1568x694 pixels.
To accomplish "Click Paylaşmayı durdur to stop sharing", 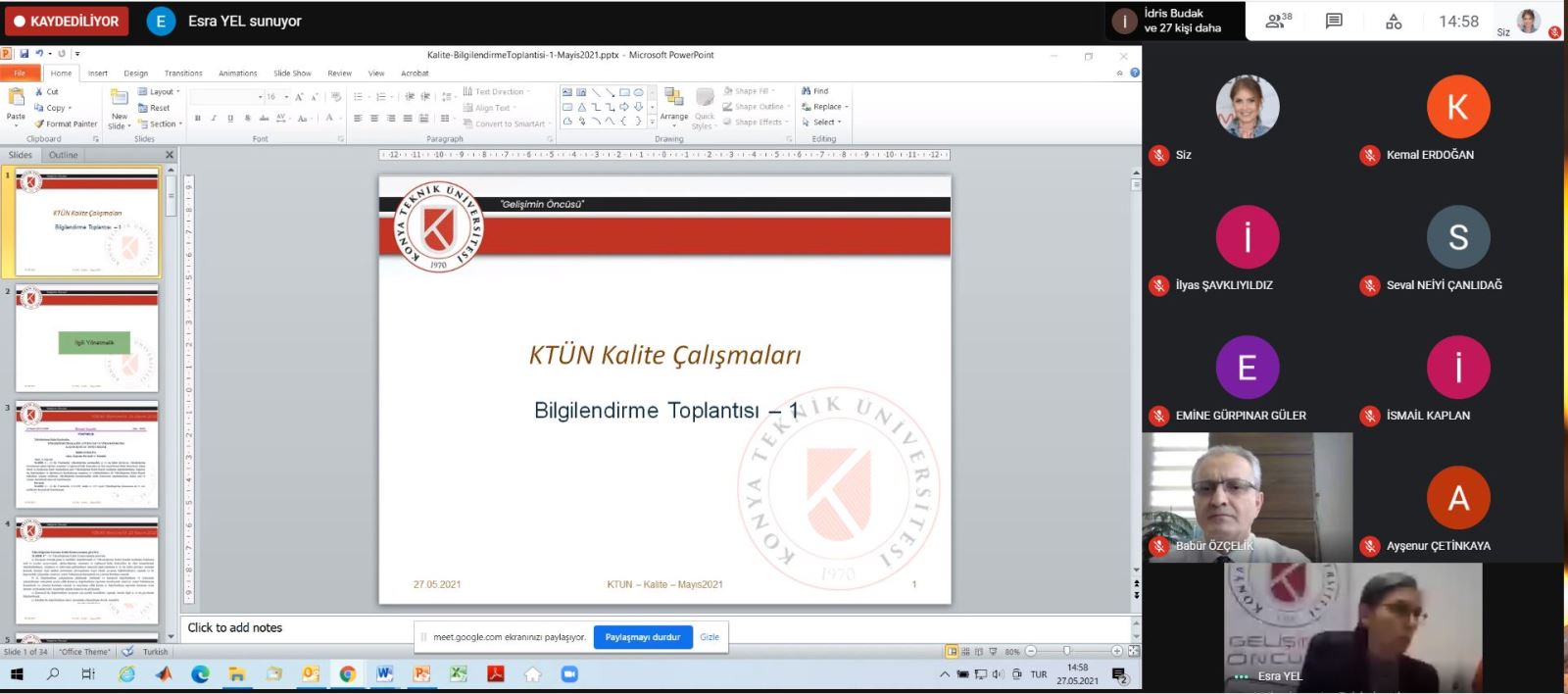I will click(x=642, y=637).
